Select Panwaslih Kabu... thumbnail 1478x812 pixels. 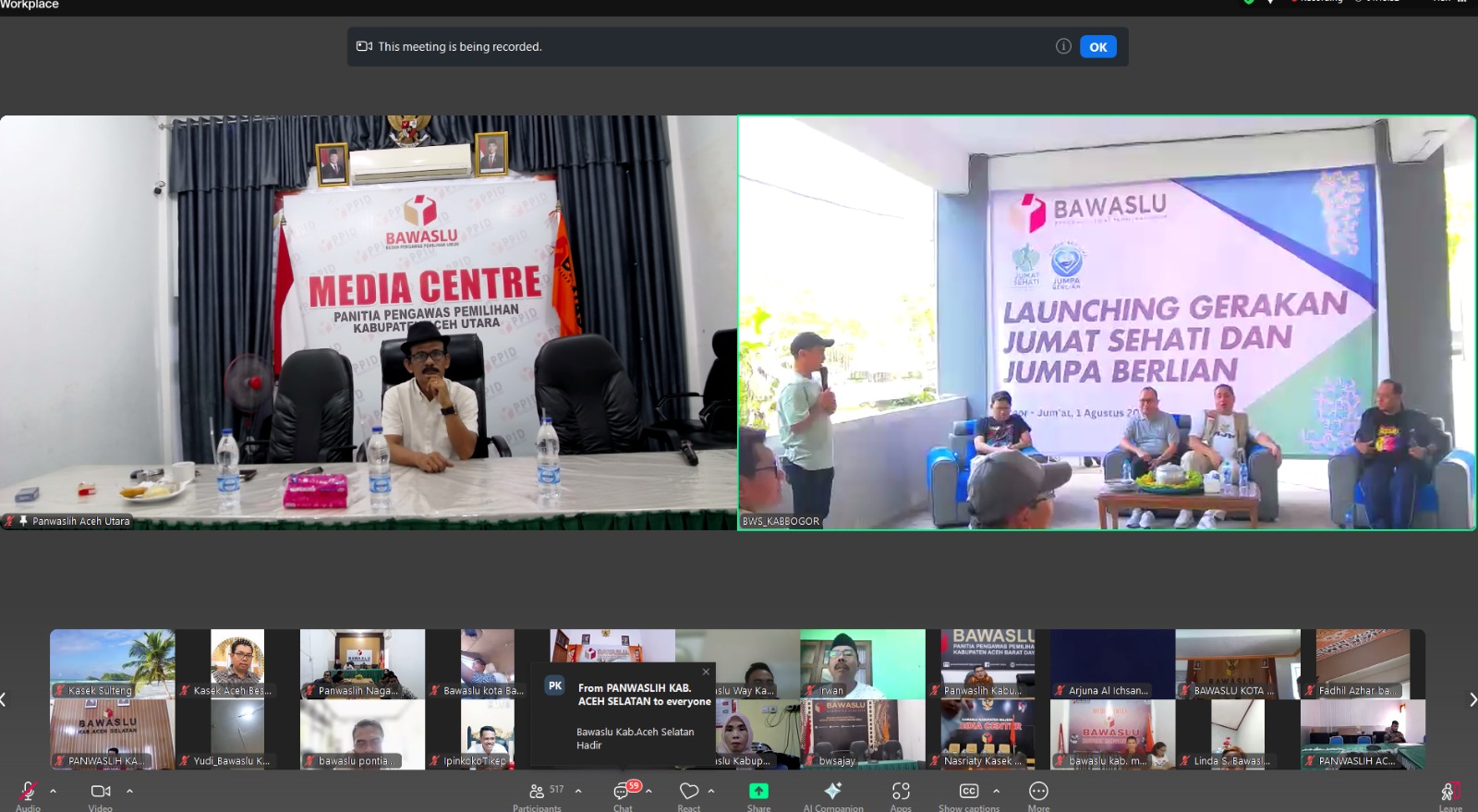[987, 664]
